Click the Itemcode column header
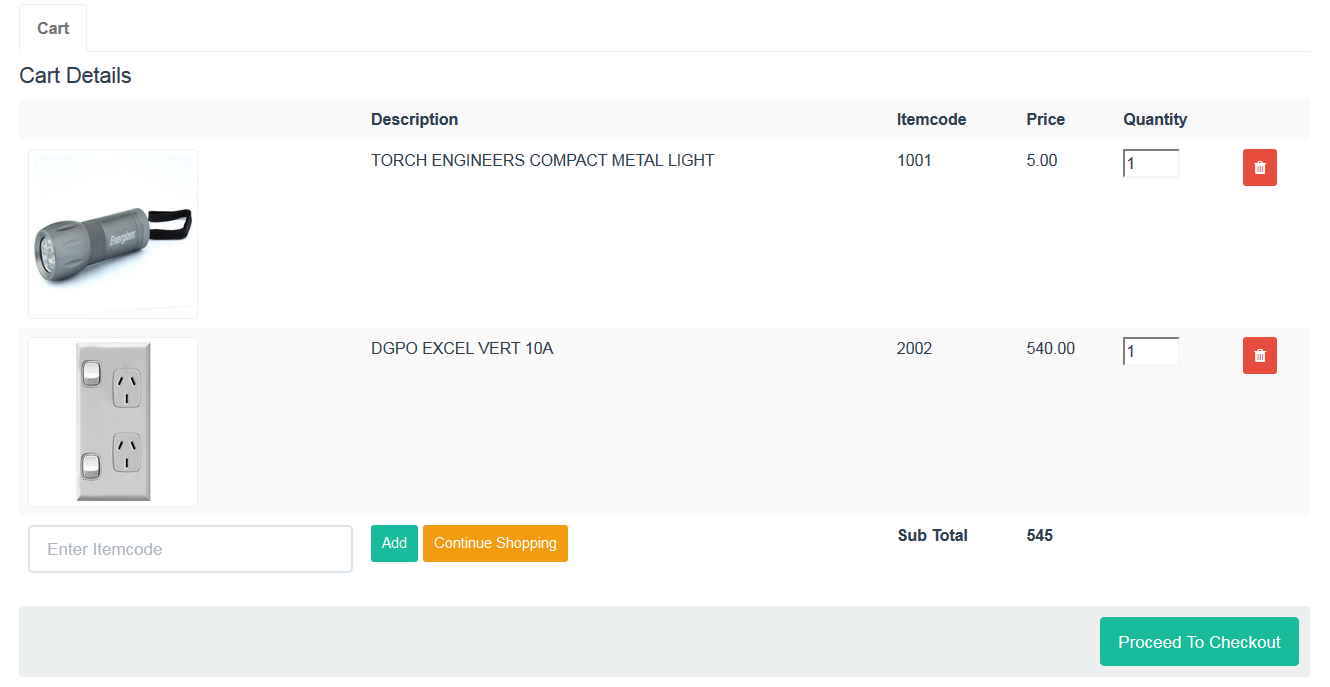The width and height of the screenshot is (1330, 687). click(x=931, y=119)
